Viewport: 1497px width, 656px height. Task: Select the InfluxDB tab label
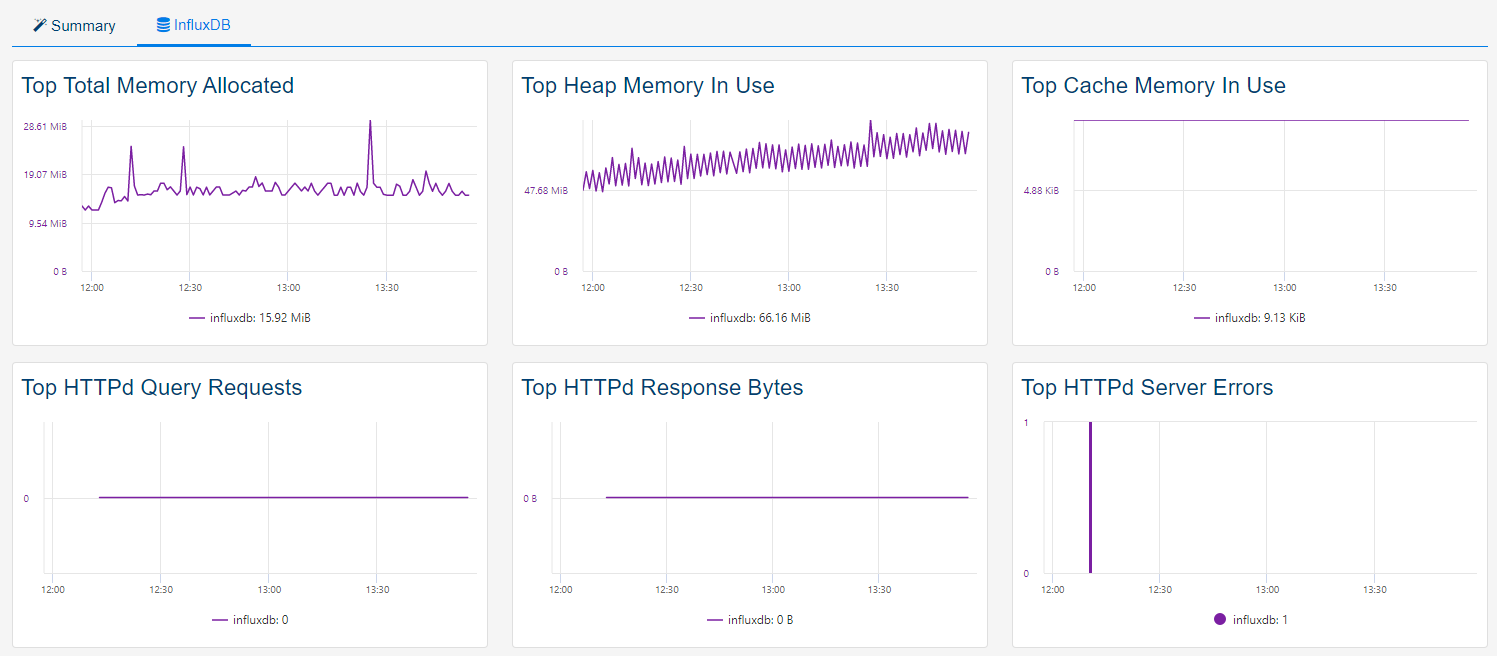pos(202,25)
